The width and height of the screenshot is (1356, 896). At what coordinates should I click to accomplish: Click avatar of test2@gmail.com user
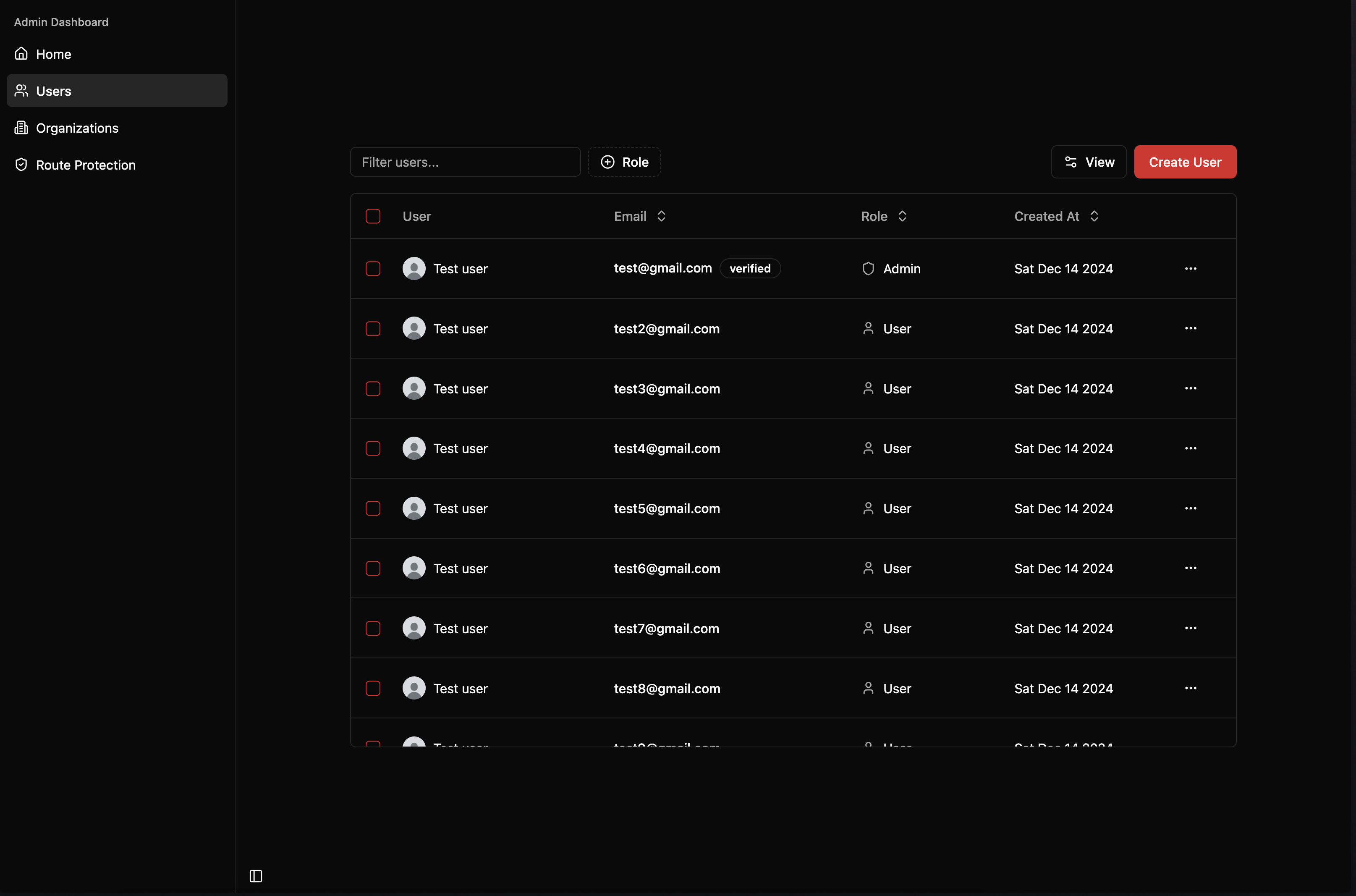point(414,329)
